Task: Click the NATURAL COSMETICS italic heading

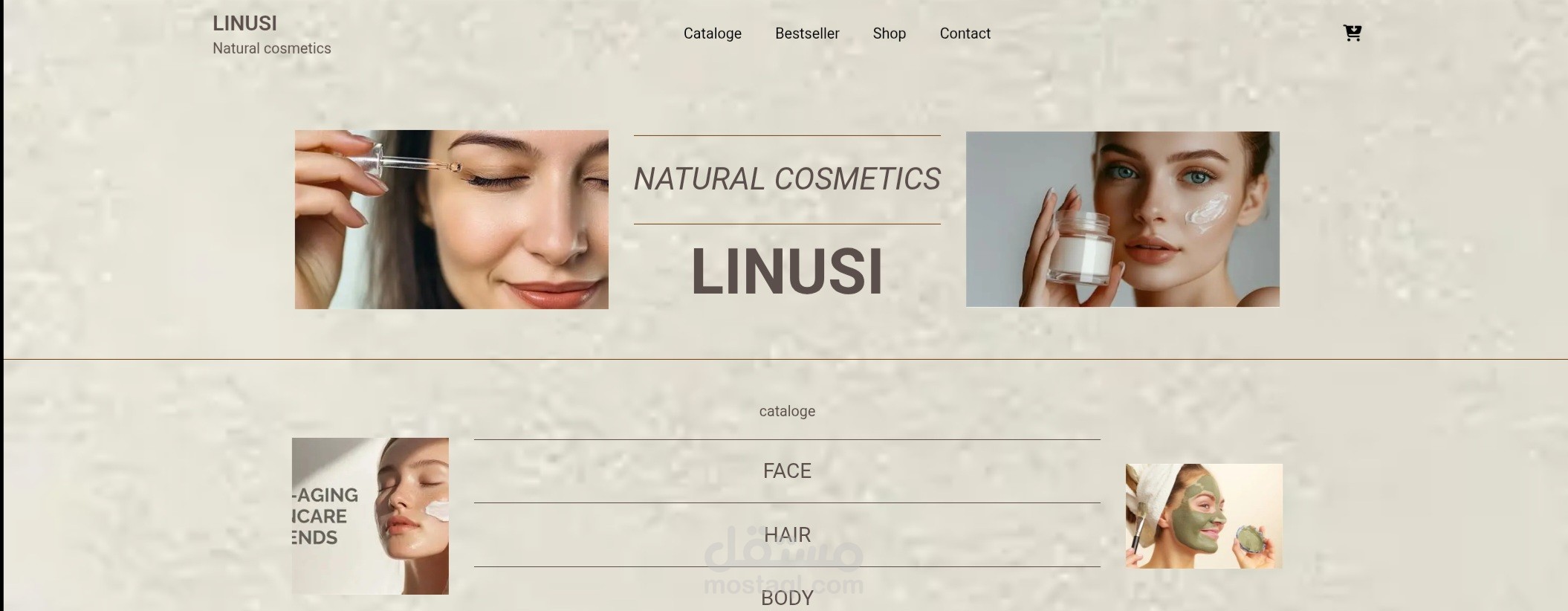Action: (787, 179)
